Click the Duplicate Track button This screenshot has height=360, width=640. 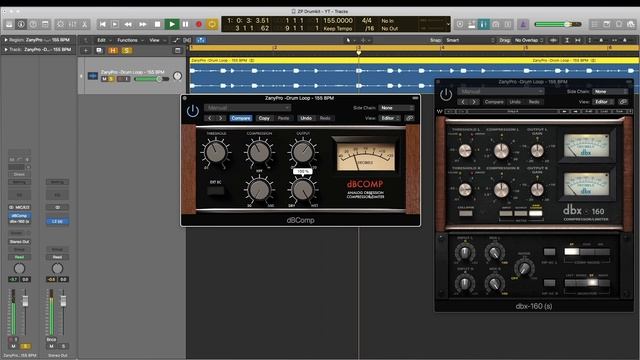(x=99, y=51)
